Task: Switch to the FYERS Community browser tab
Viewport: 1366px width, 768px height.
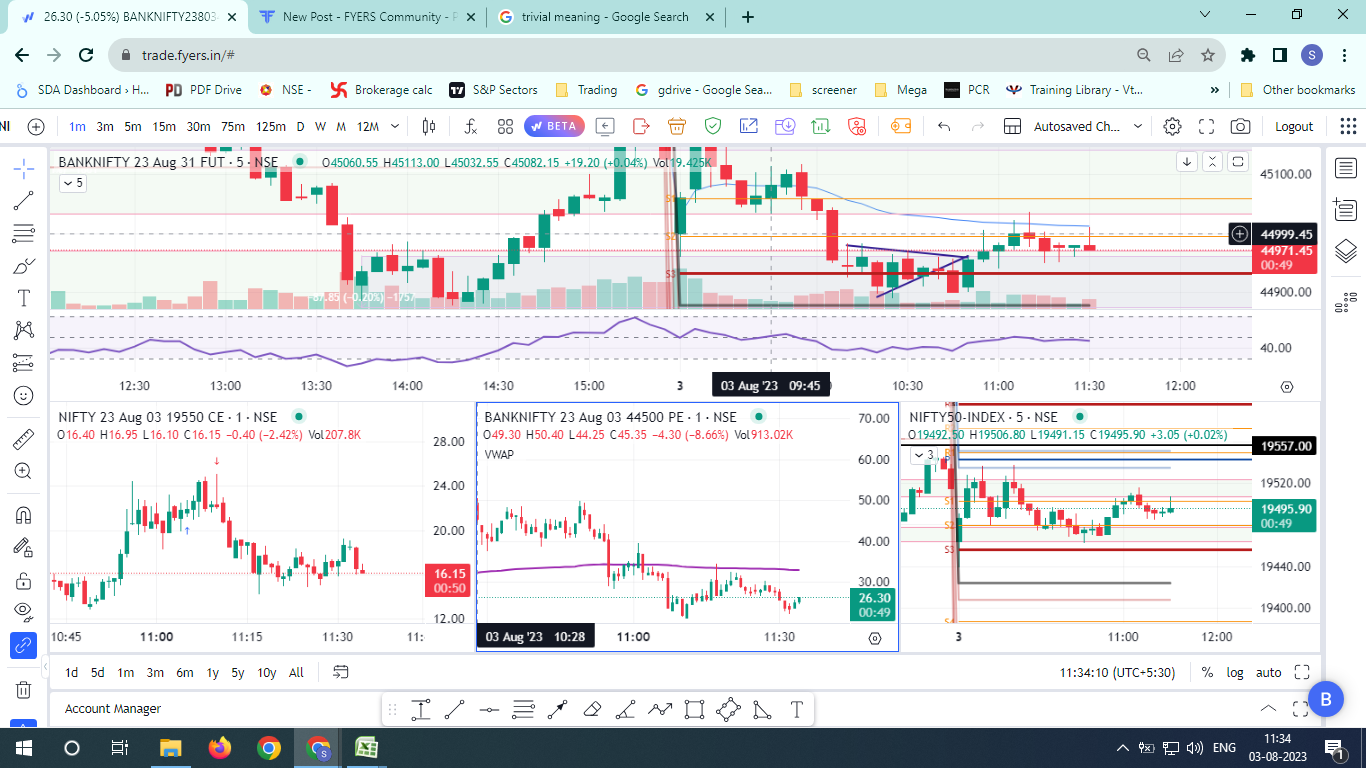Action: (366, 17)
